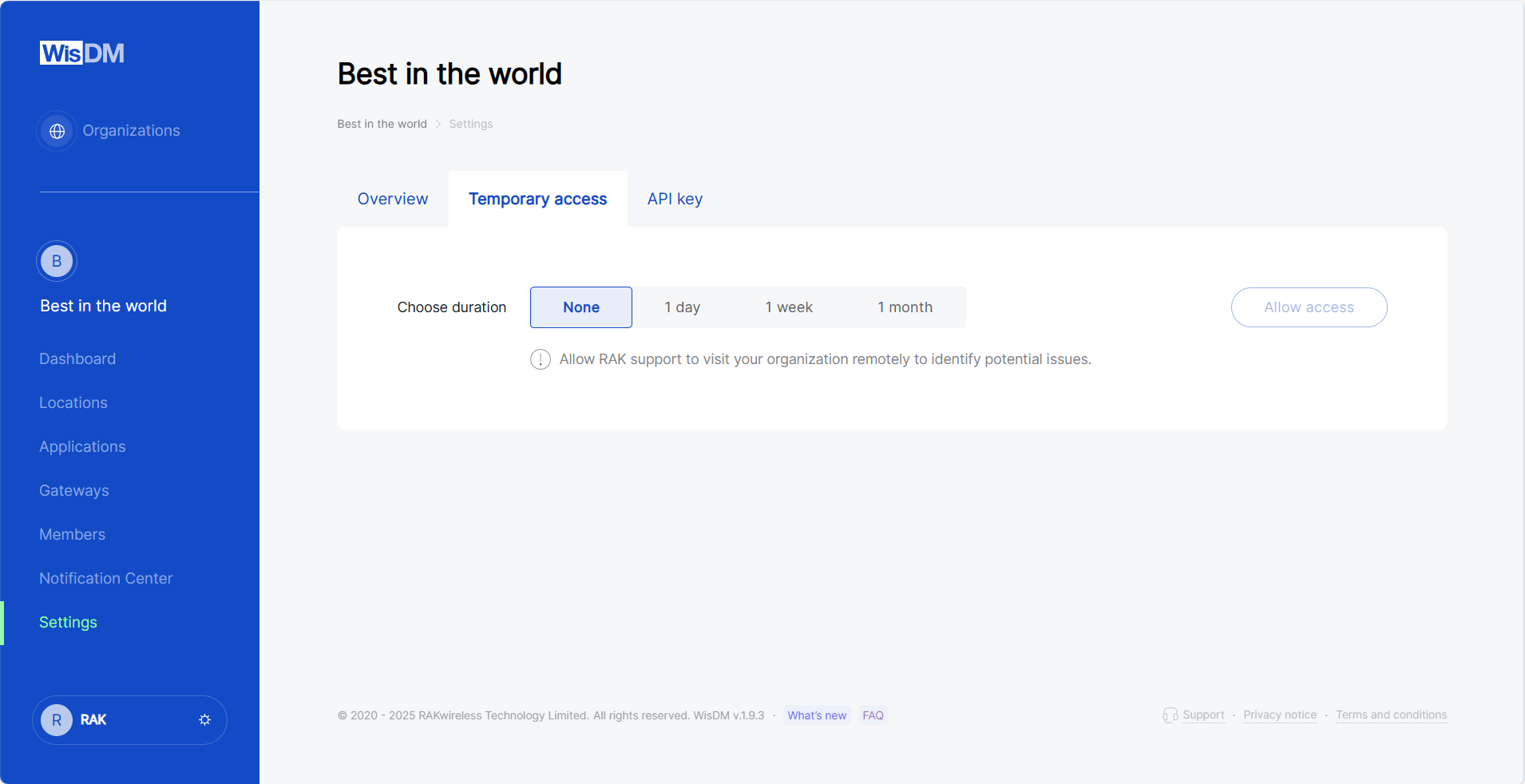
Task: Select the 'B' organization avatar
Action: [x=56, y=260]
